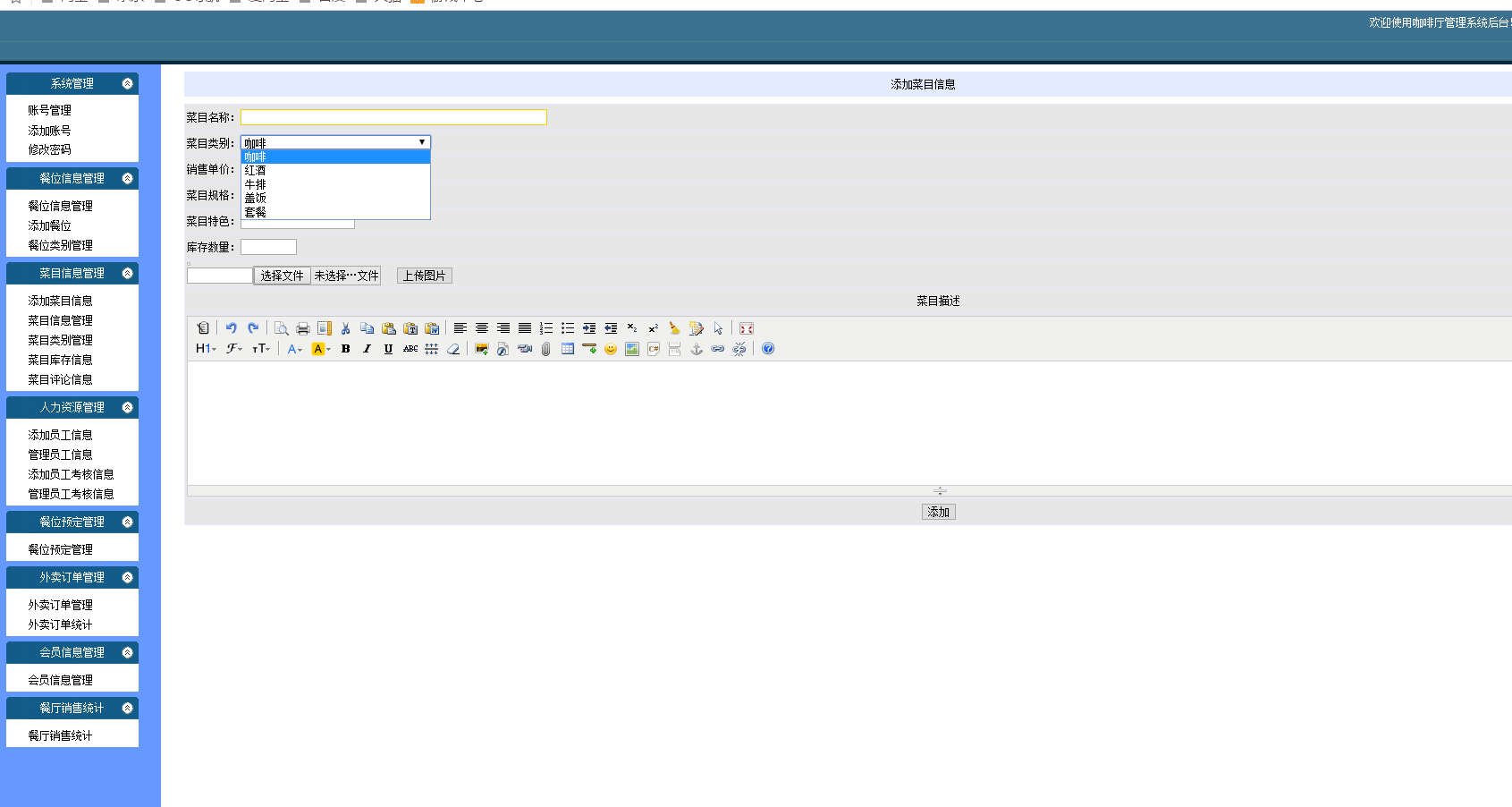Click the insert hyperlink chain icon

pos(718,349)
